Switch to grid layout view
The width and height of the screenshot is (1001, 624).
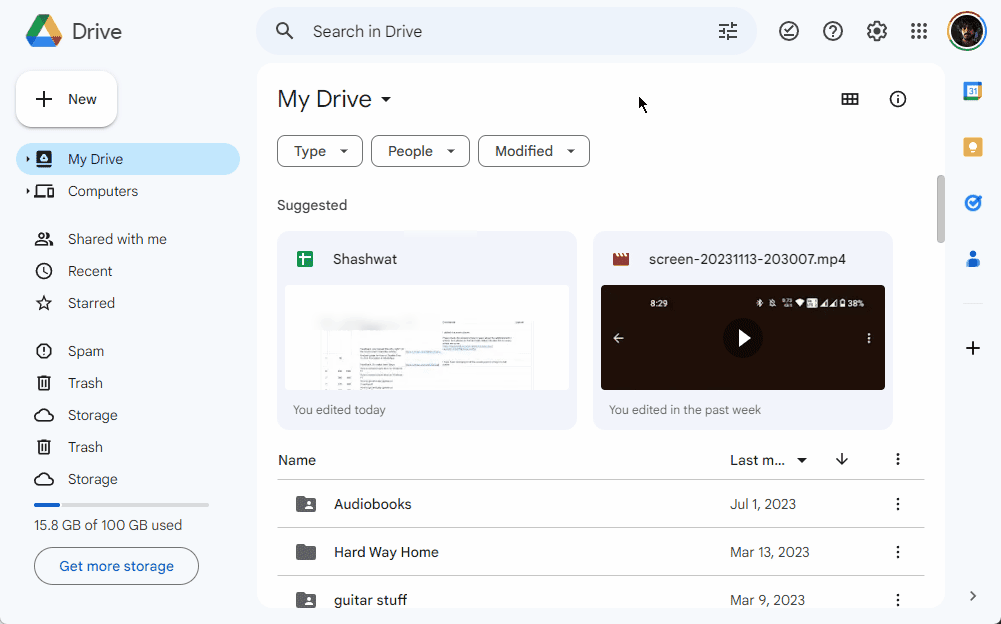coord(850,99)
